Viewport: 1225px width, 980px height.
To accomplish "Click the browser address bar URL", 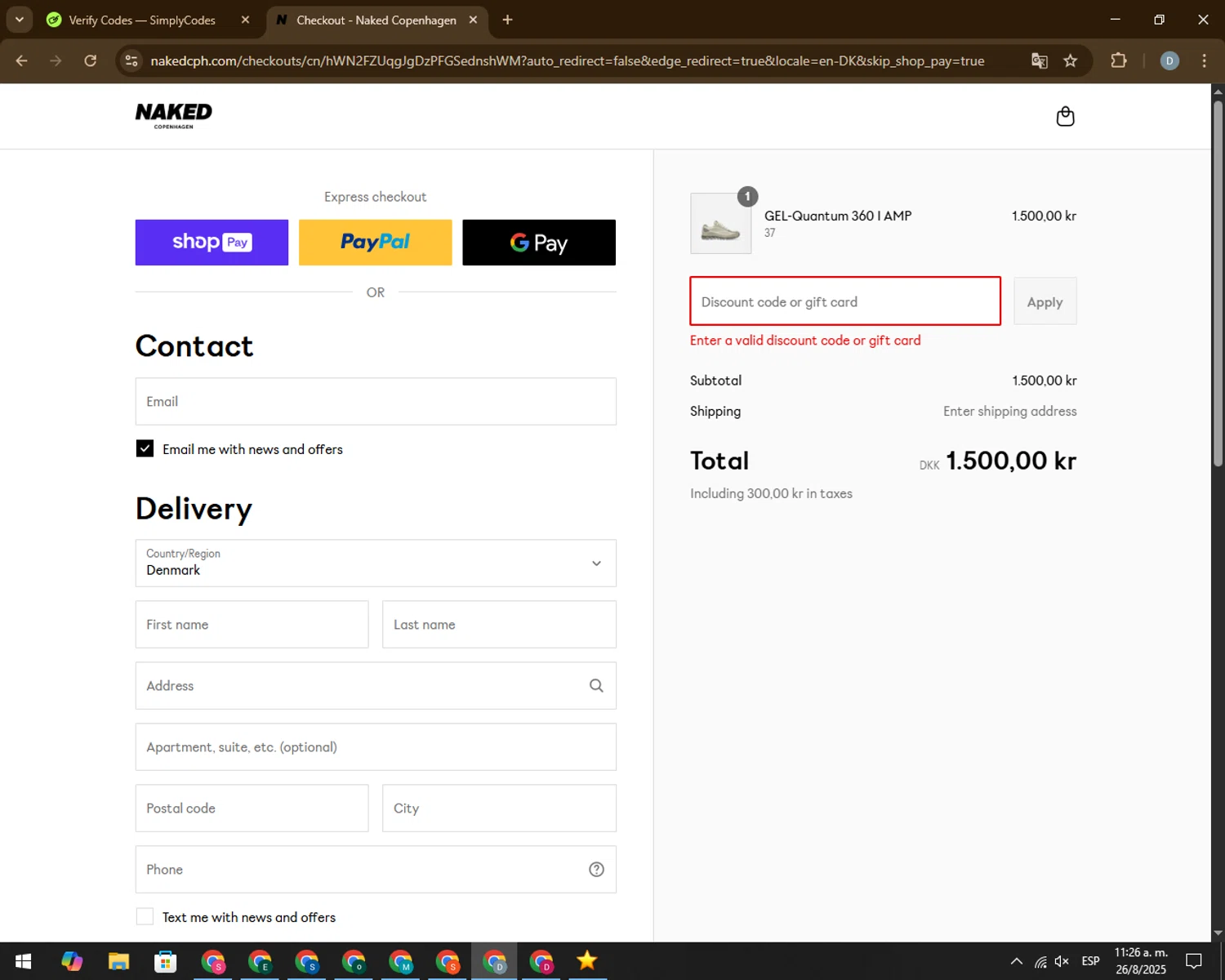I will pyautogui.click(x=568, y=61).
